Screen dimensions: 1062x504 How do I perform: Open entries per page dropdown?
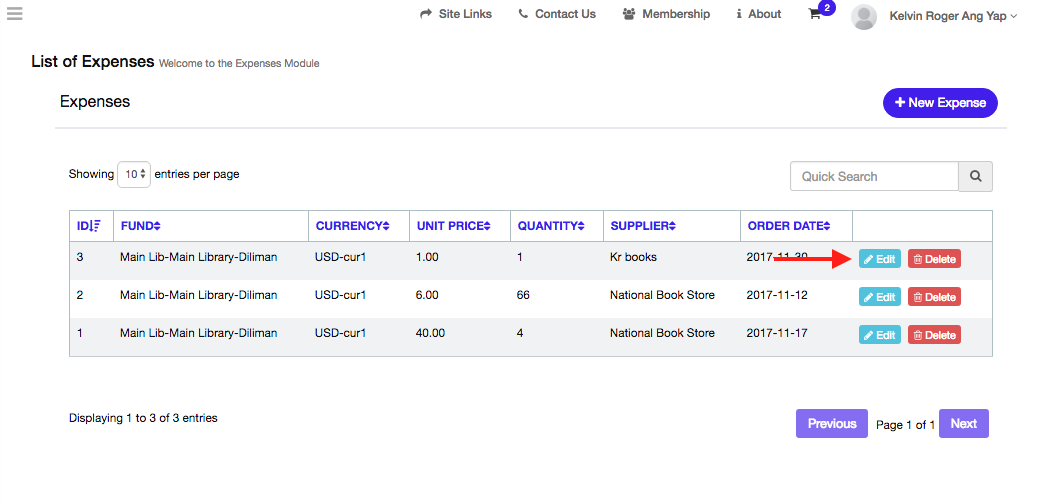click(x=134, y=174)
